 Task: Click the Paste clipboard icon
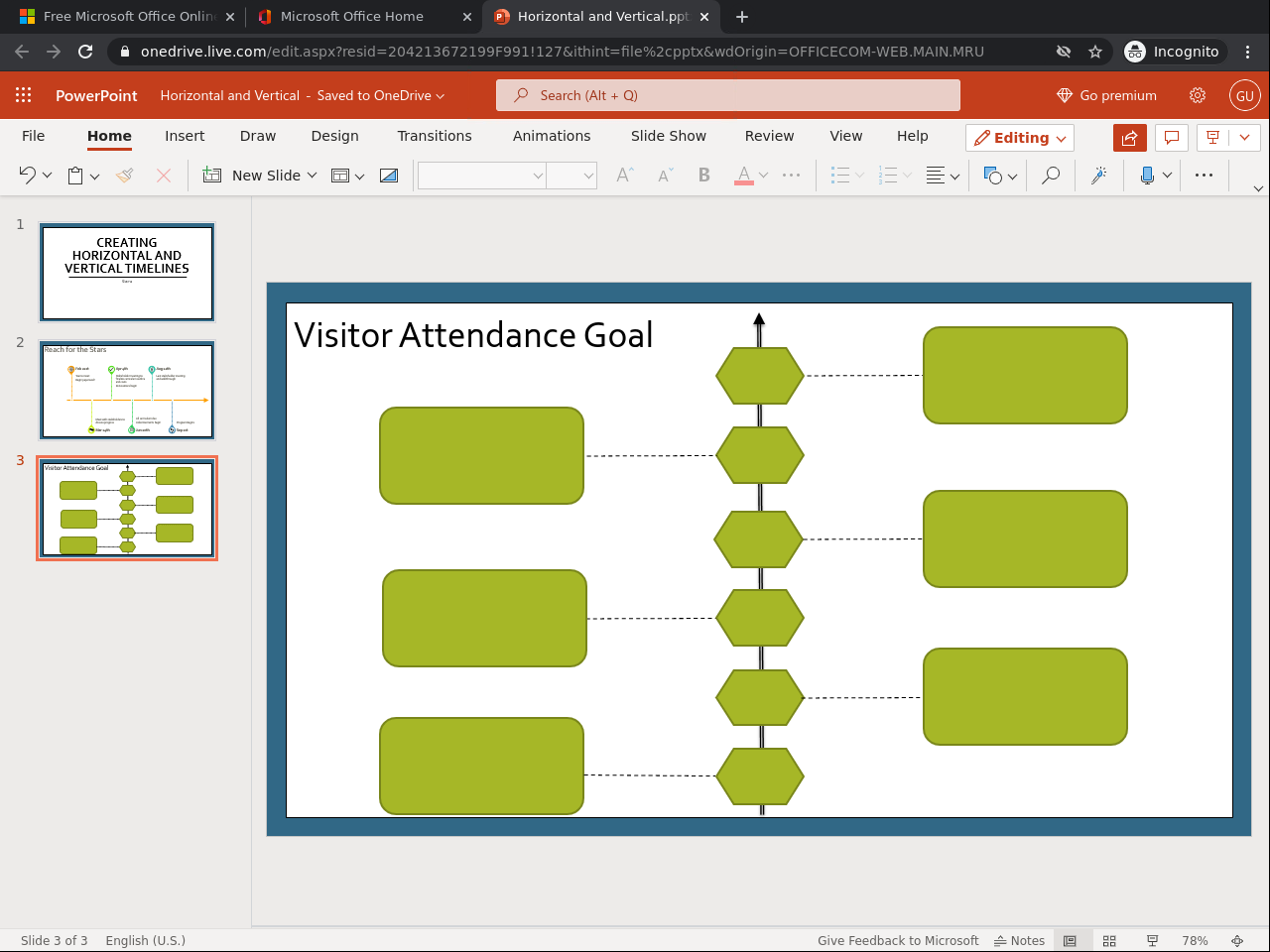tap(75, 176)
